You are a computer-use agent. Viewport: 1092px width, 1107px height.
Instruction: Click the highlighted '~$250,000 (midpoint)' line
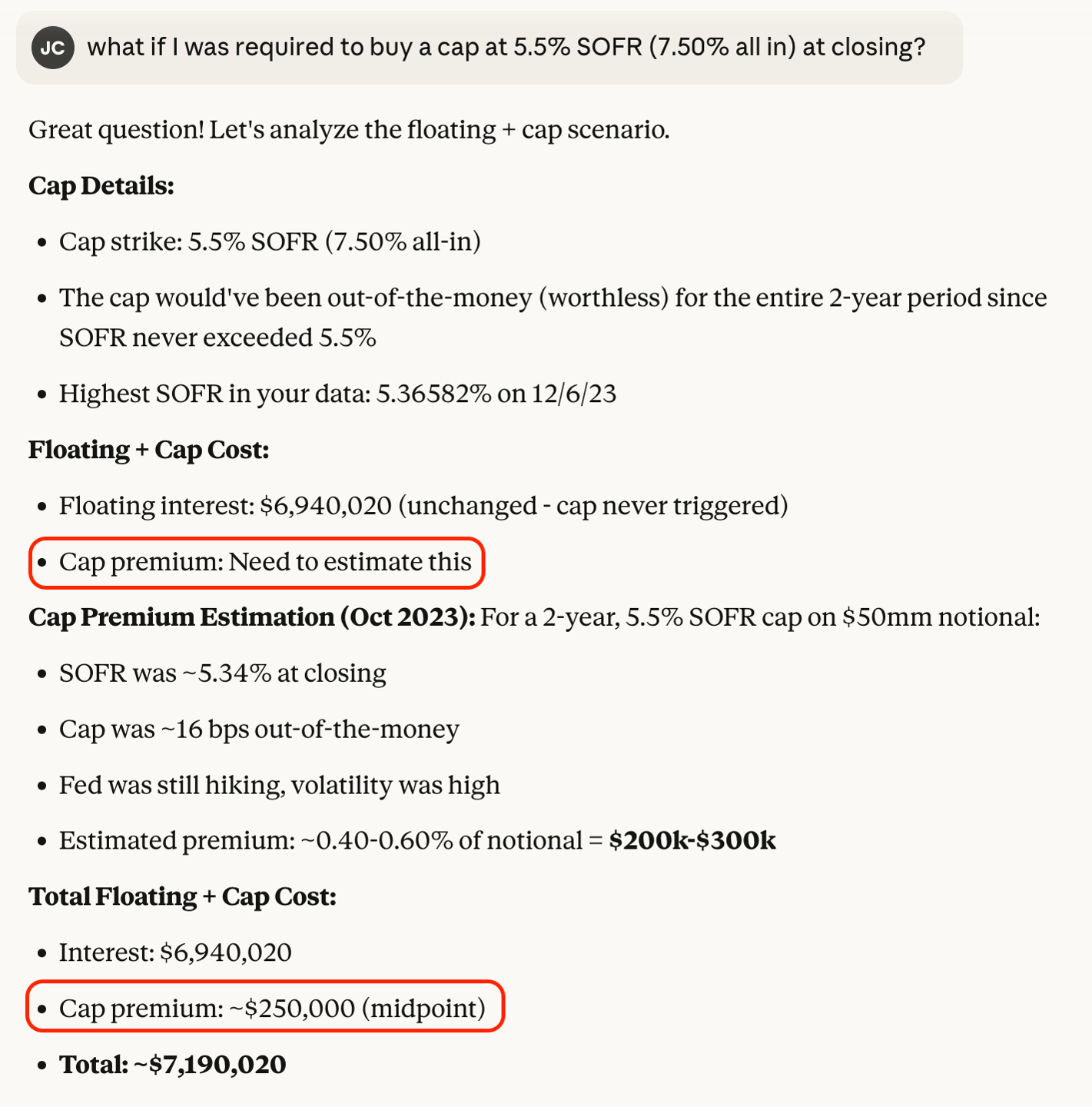[x=272, y=1008]
